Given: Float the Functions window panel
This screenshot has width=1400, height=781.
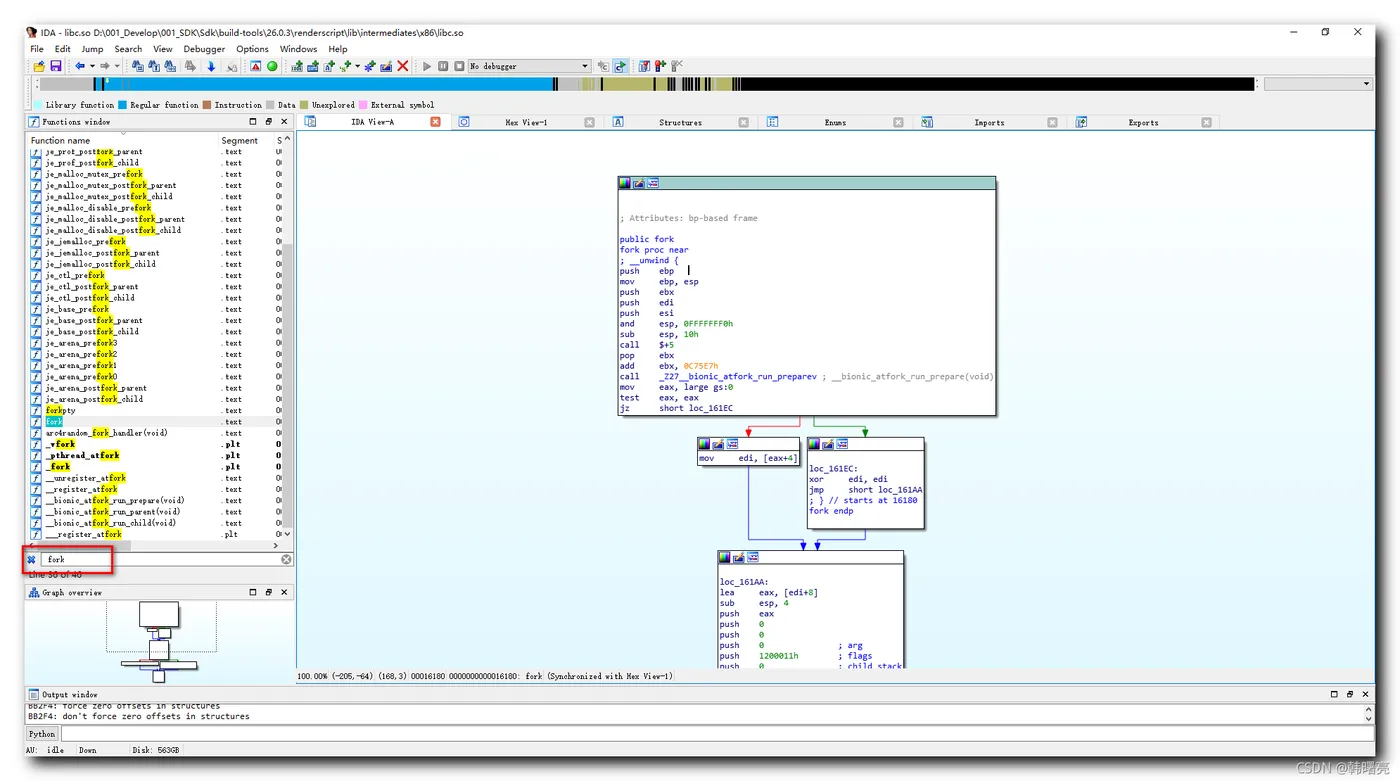Looking at the screenshot, I should point(268,121).
